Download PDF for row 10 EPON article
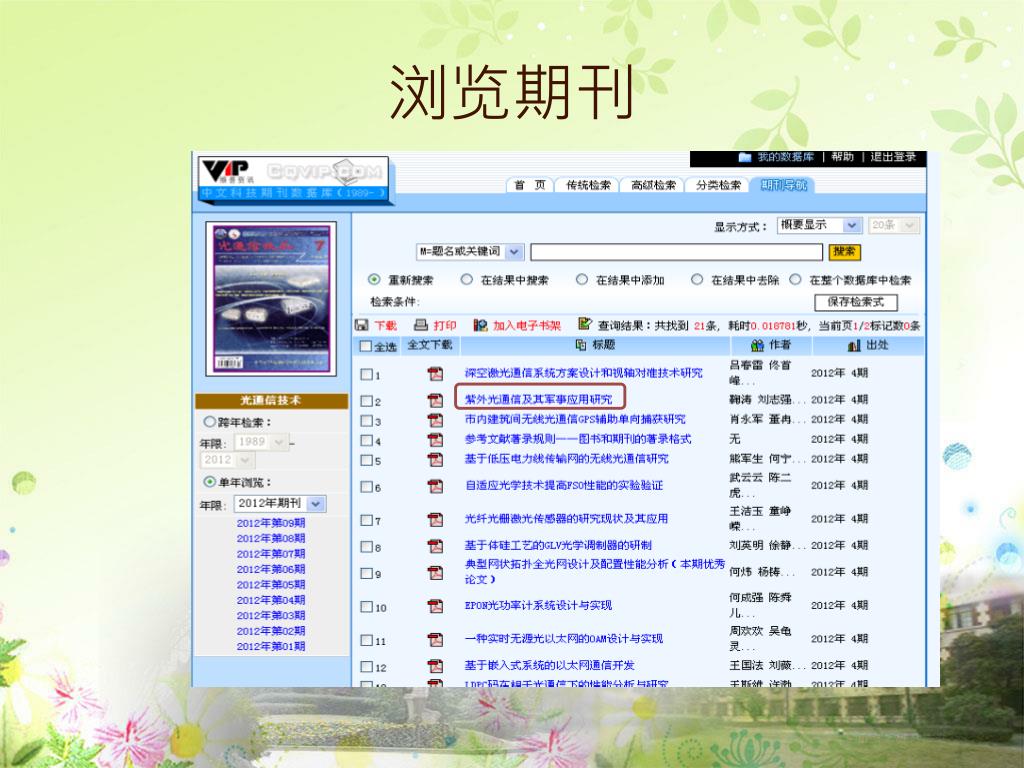 coord(435,606)
